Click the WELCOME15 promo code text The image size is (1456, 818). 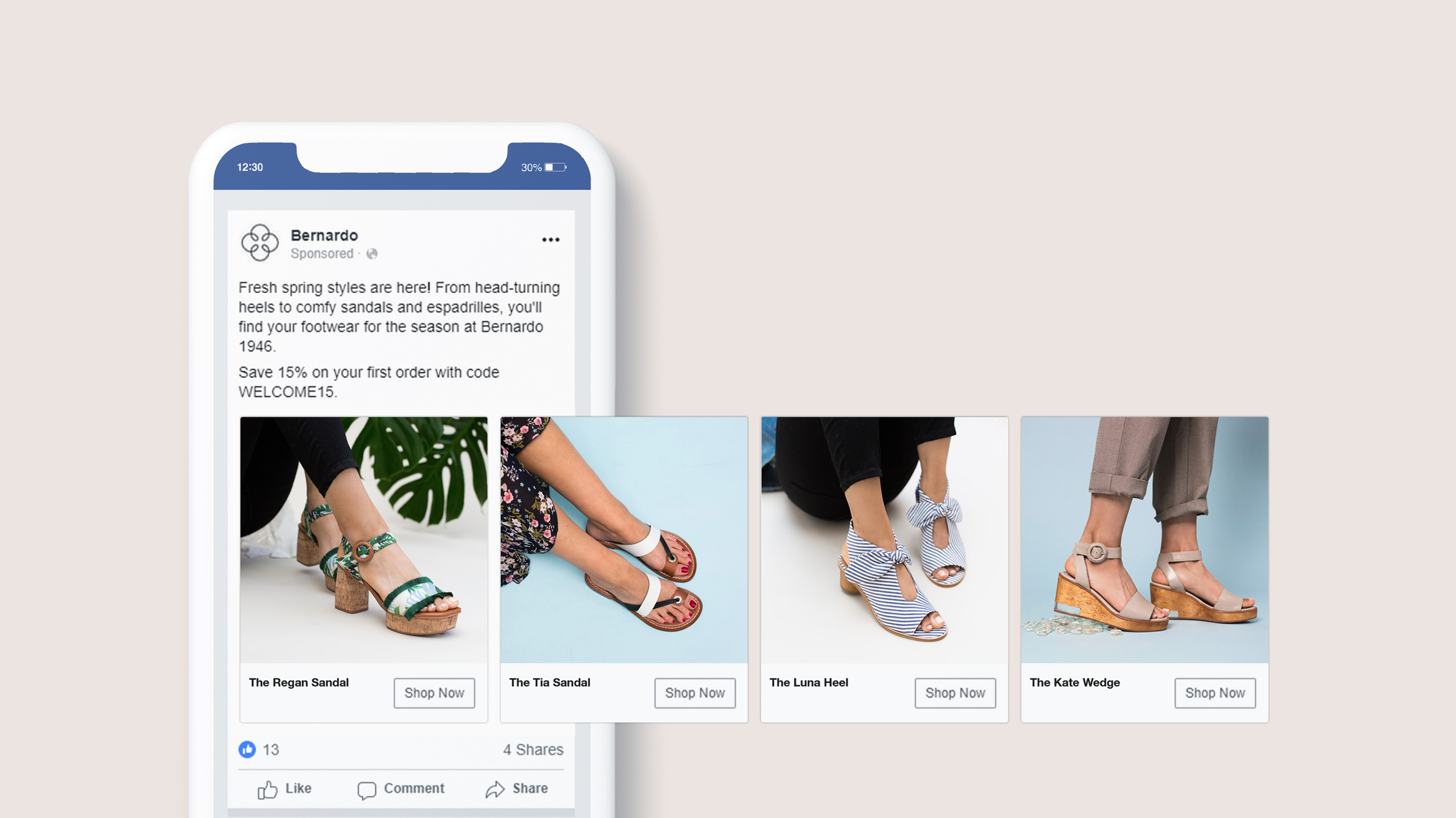(x=288, y=392)
